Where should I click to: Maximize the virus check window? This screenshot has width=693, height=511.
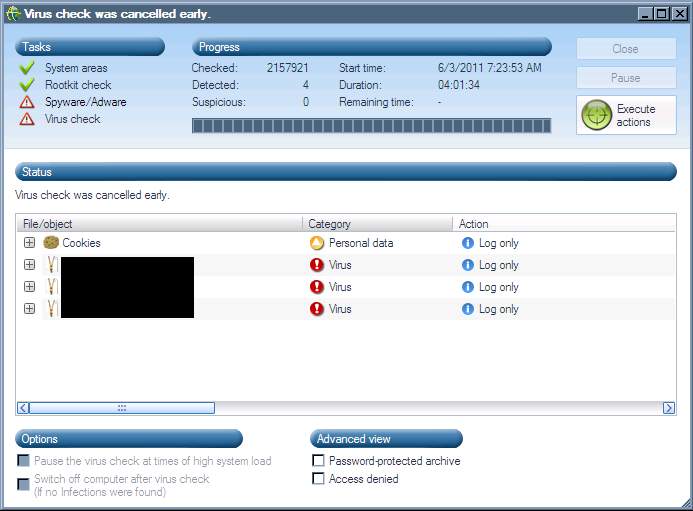click(x=662, y=14)
